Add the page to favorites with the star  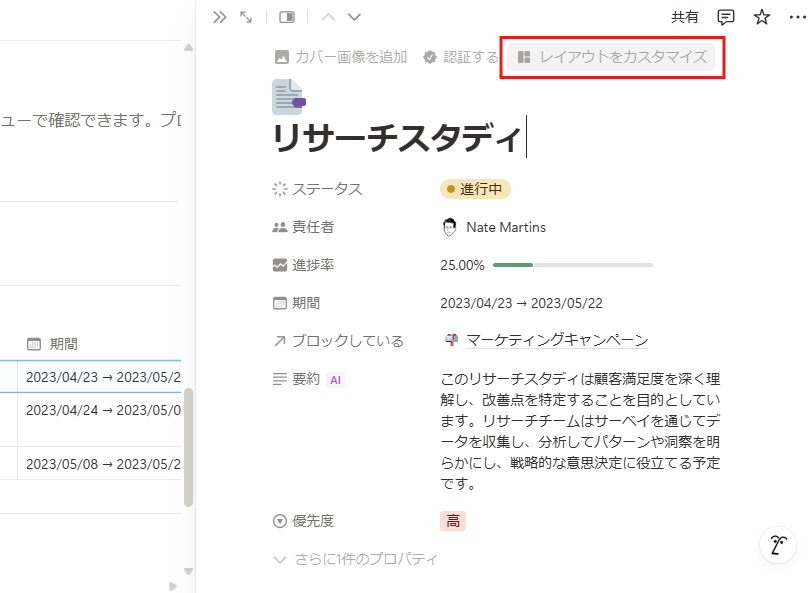[x=761, y=17]
